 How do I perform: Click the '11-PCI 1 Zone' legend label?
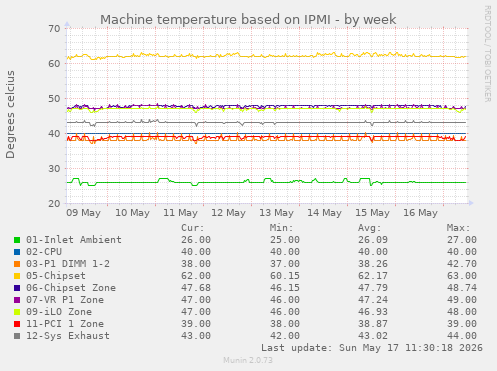point(65,324)
